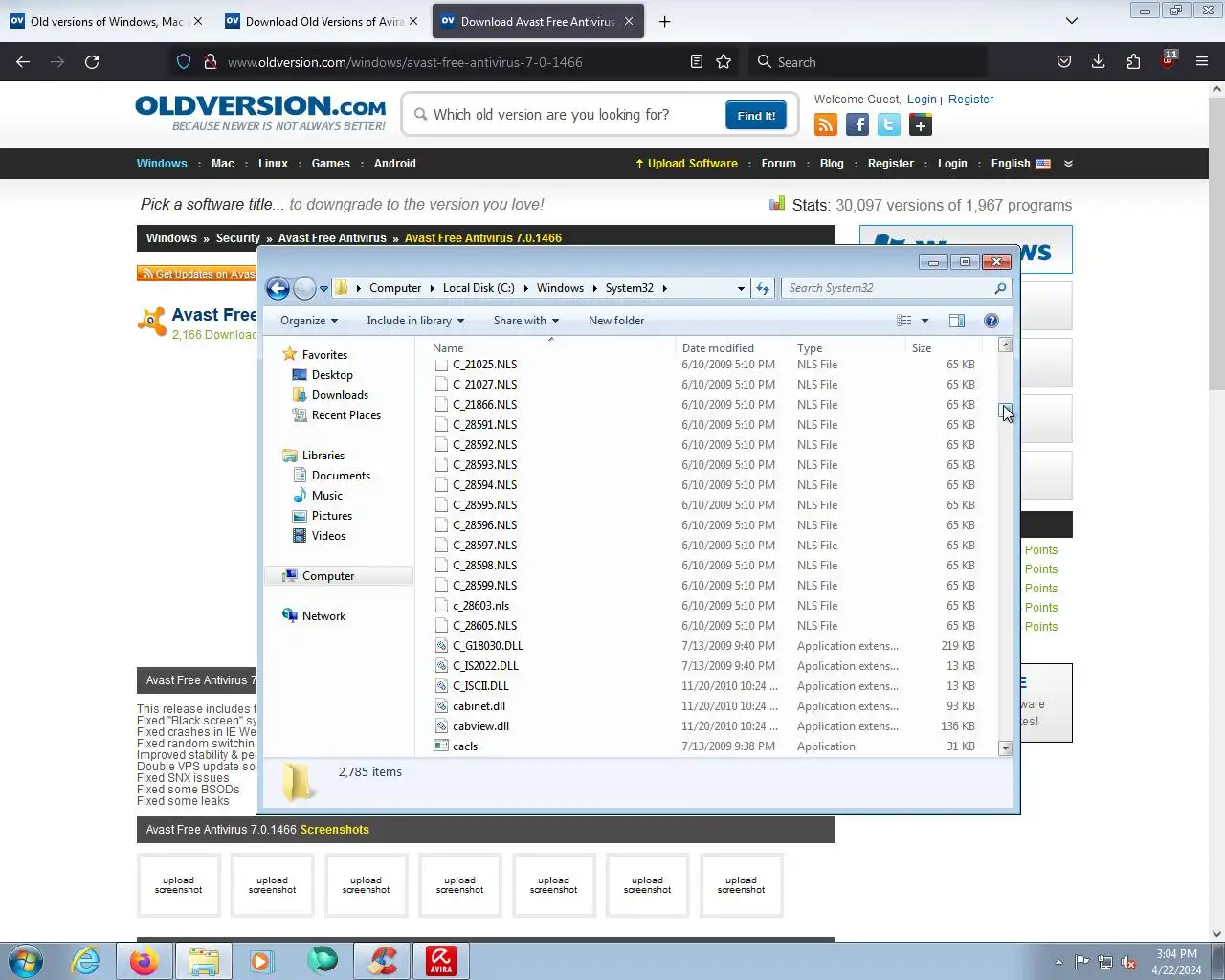
Task: Click the search magnifier in Search System32
Action: pyautogui.click(x=1000, y=288)
